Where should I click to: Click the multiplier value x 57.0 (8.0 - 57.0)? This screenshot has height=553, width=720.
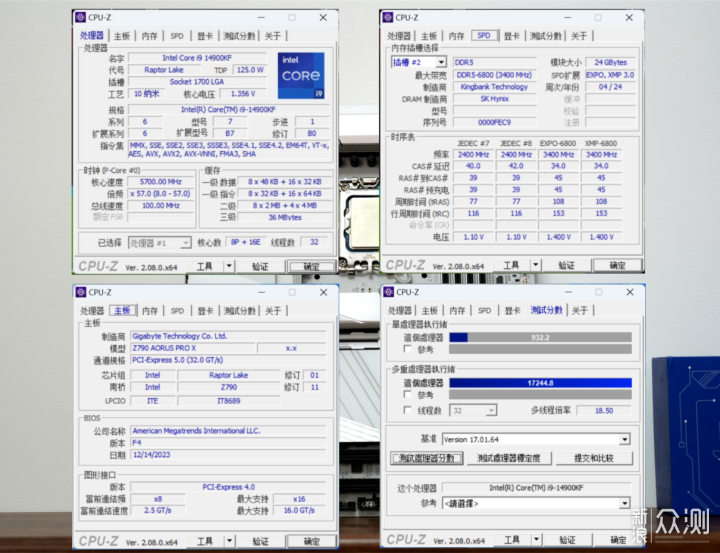tap(160, 194)
